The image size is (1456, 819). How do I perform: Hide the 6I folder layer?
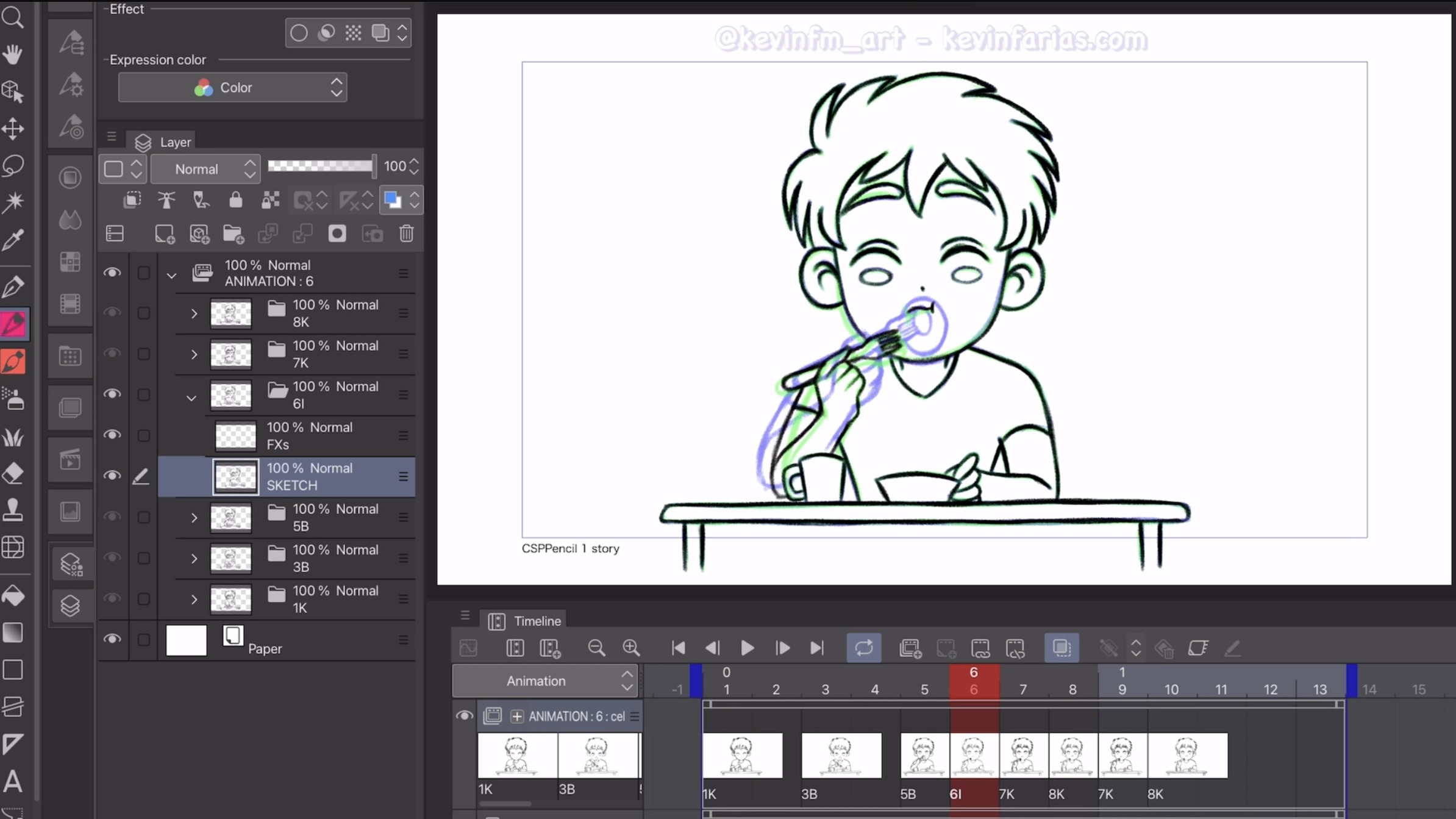(x=112, y=395)
